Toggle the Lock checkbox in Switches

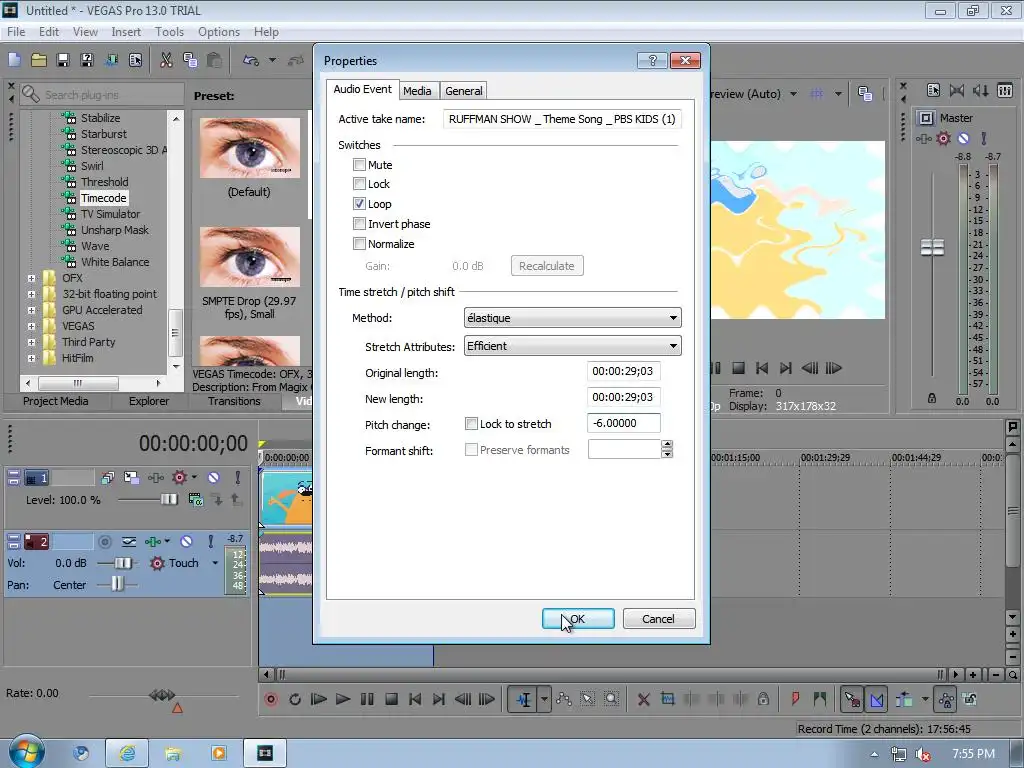[x=359, y=184]
